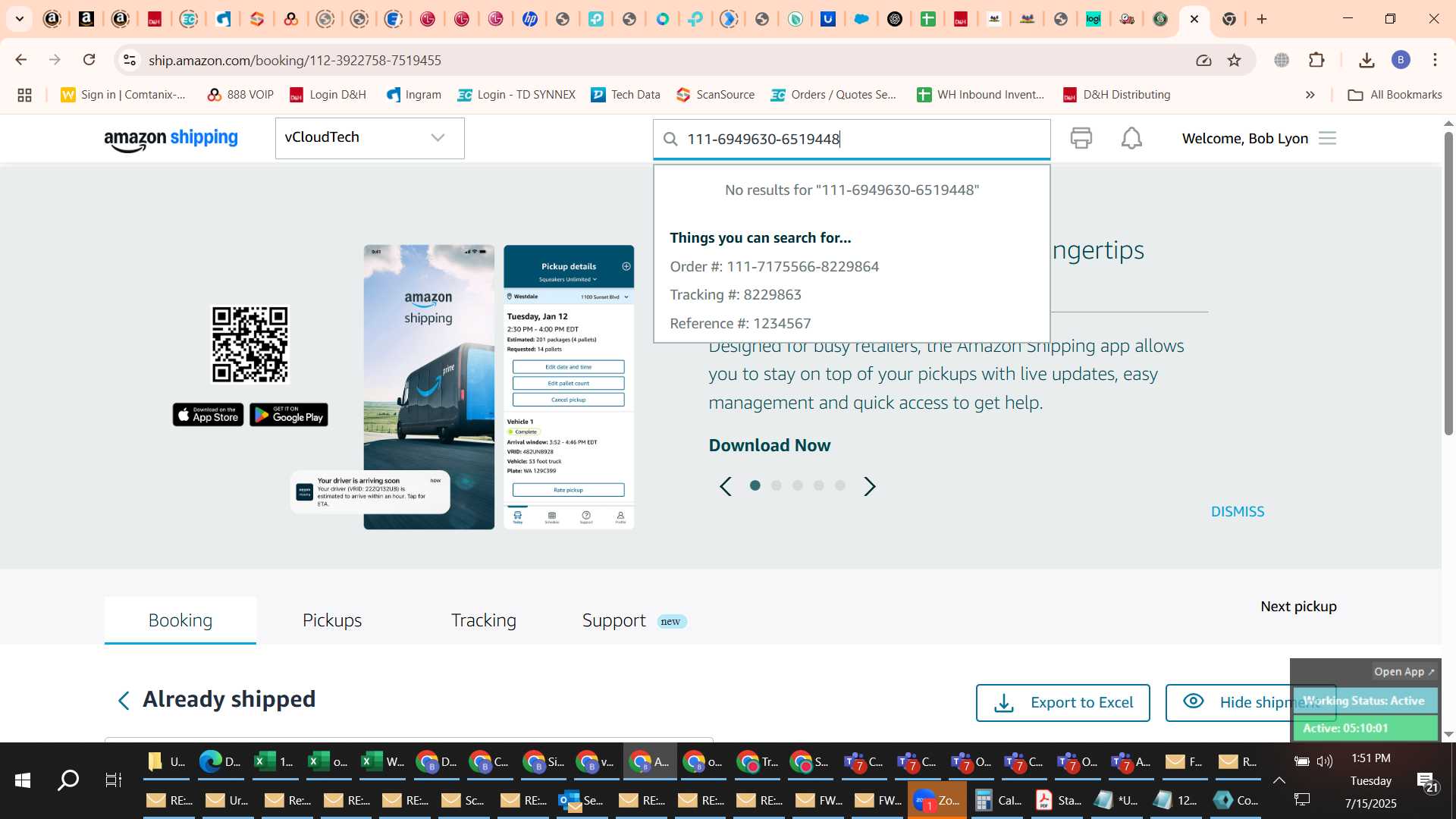Image resolution: width=1456 pixels, height=819 pixels.
Task: Reload the page in browser
Action: coord(89,60)
